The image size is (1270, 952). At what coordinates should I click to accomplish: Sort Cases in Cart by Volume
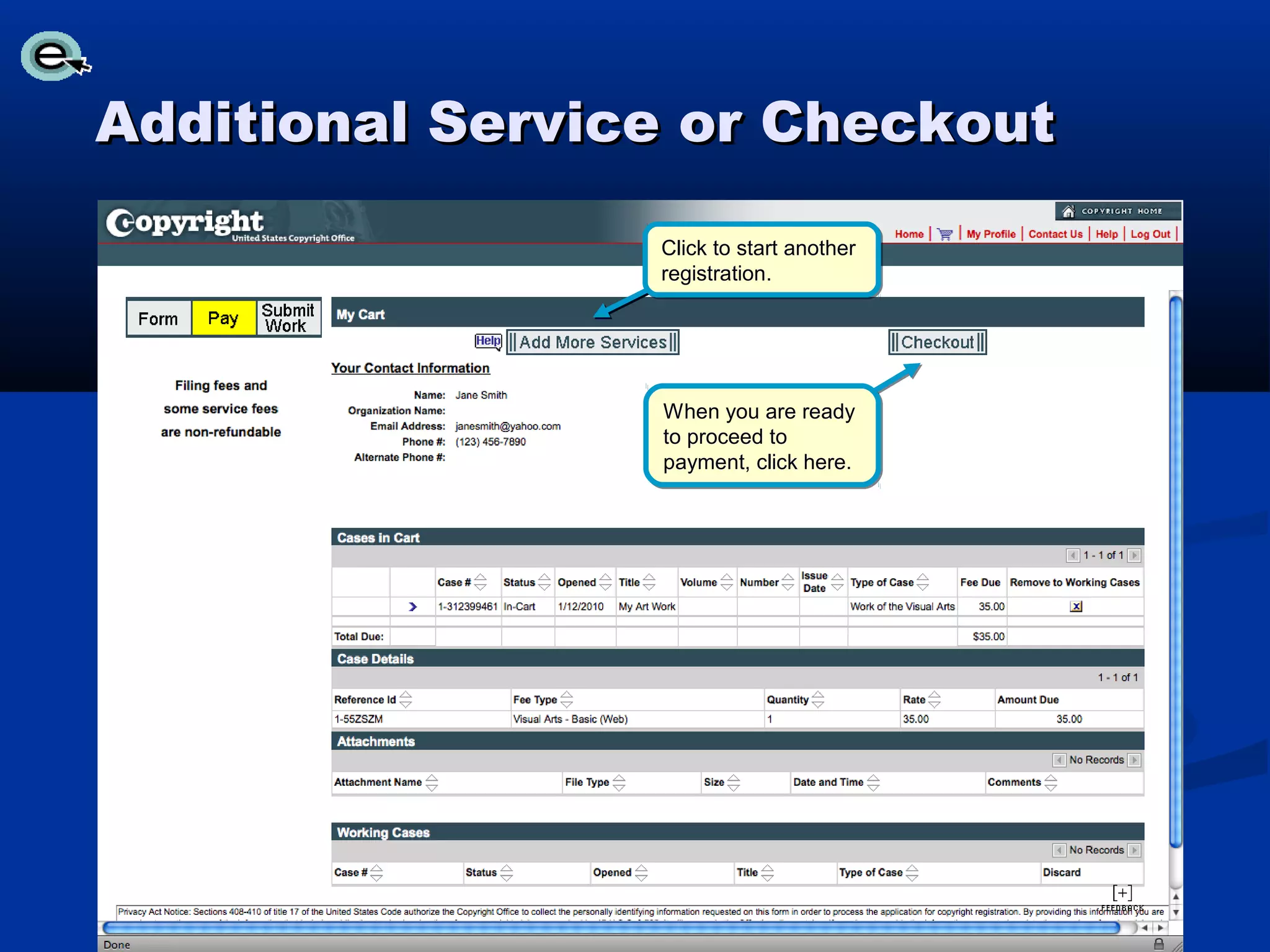(727, 582)
